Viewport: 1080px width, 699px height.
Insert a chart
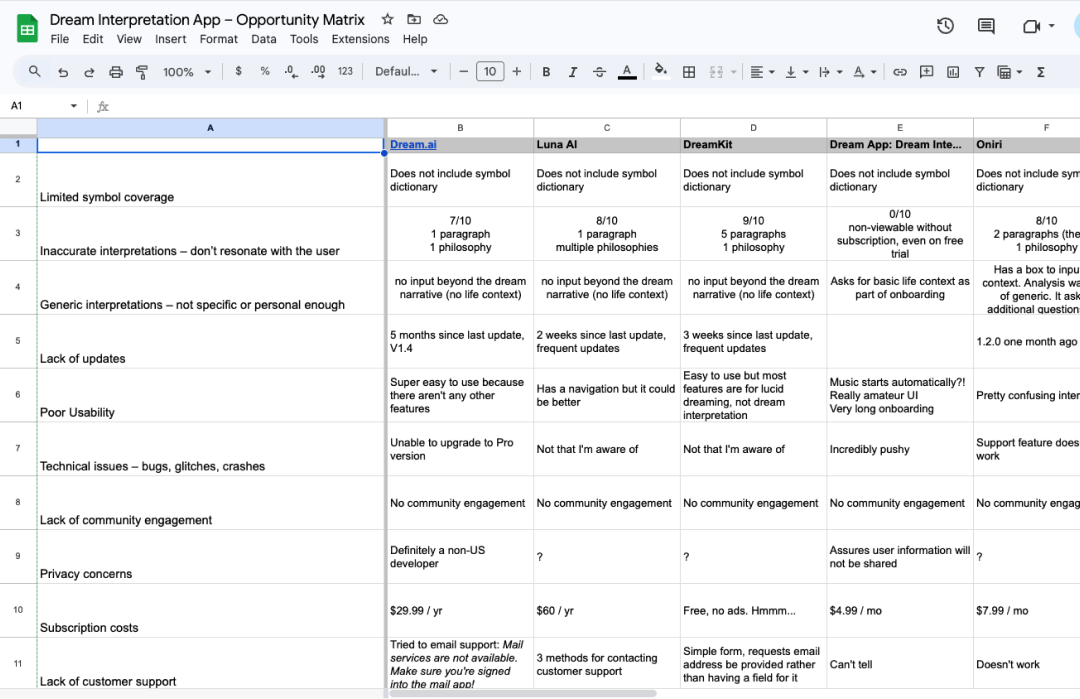pos(953,72)
